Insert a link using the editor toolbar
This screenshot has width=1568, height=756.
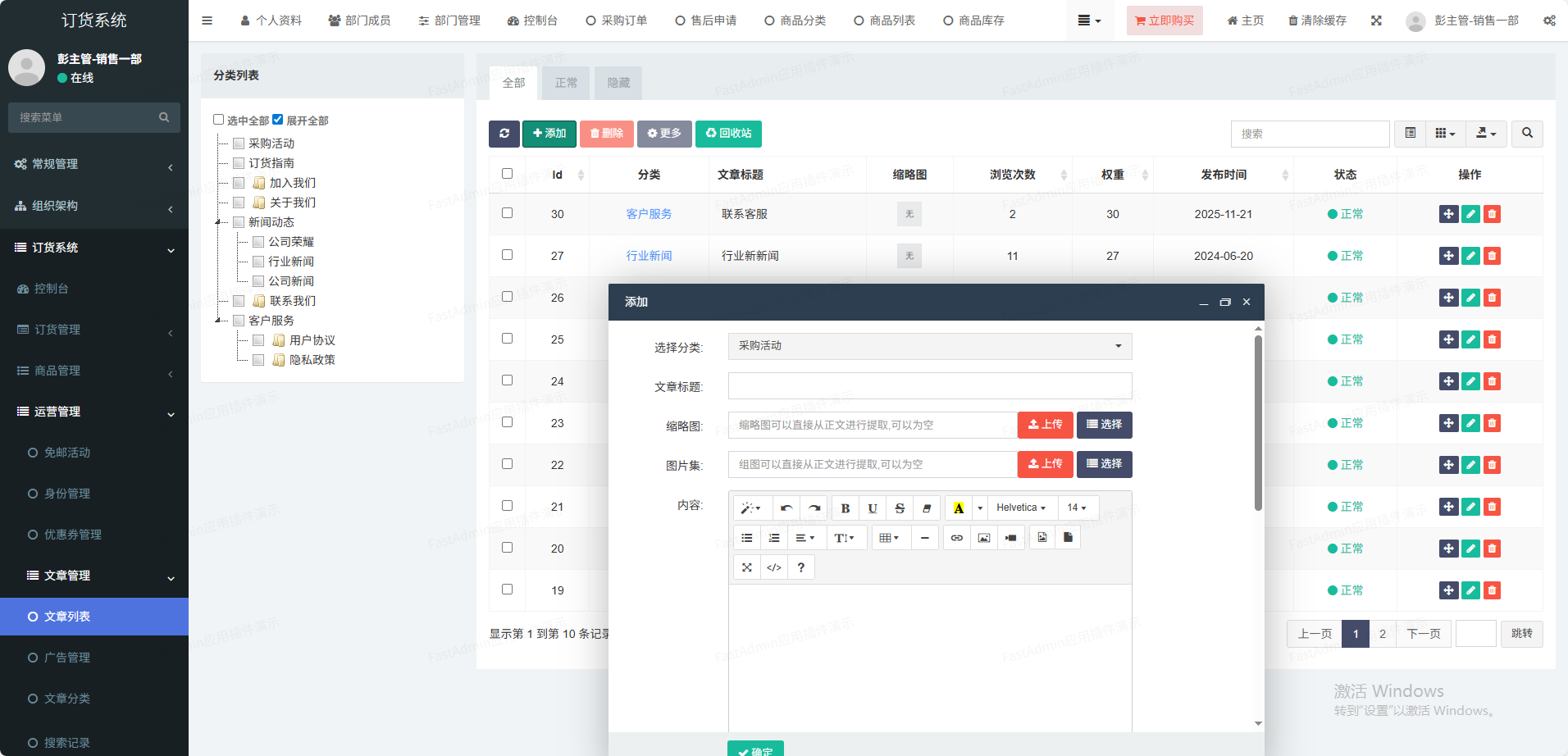point(956,538)
